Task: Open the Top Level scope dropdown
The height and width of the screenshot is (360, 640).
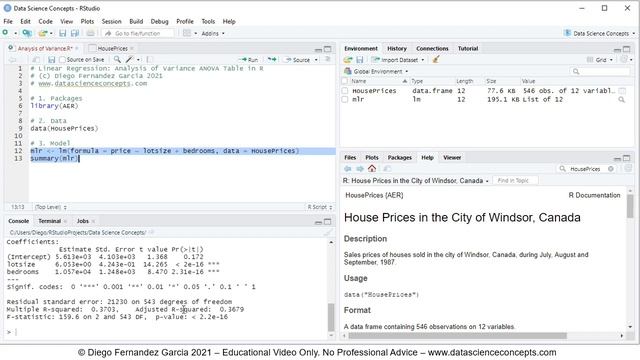Action: click(x=51, y=207)
